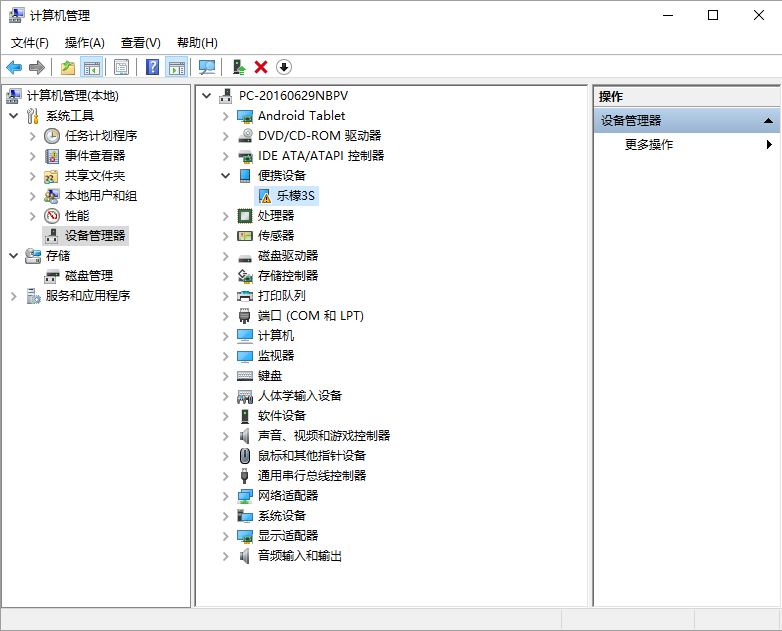Expand 网络适配器 category

coord(225,496)
